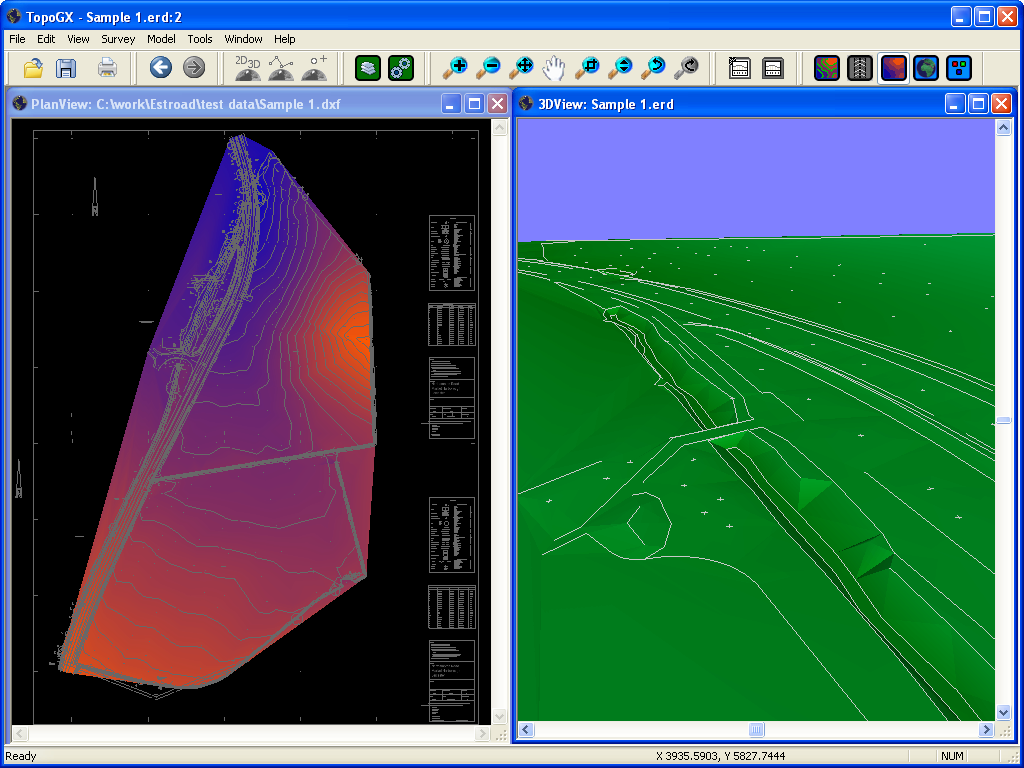The image size is (1024, 768).
Task: Open the green gears settings icon
Action: coord(401,67)
